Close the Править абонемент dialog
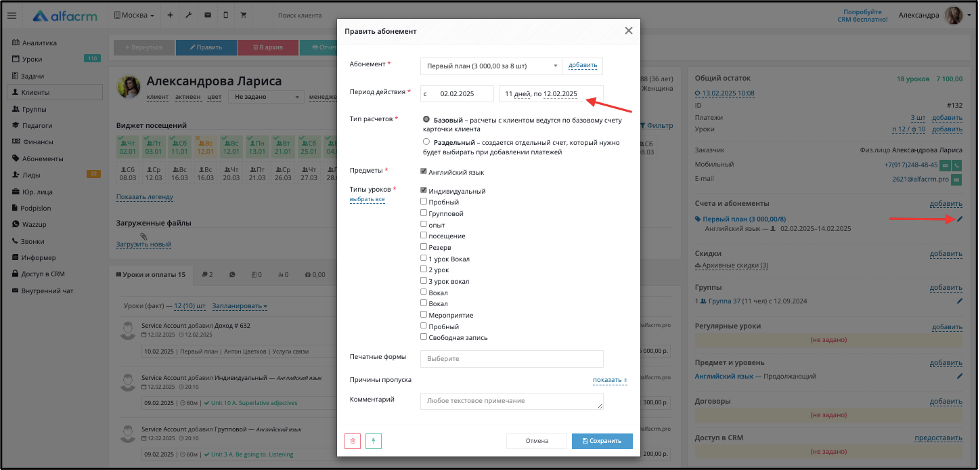 pos(628,31)
